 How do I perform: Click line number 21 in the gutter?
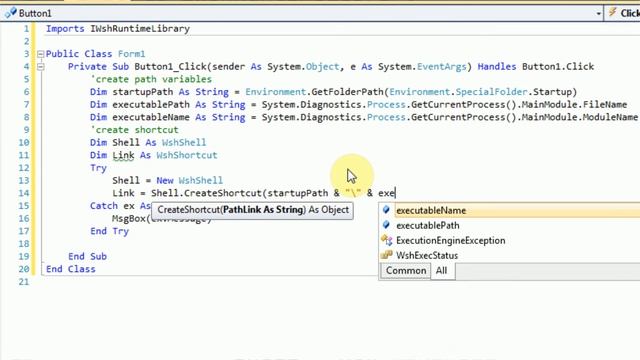(x=24, y=282)
